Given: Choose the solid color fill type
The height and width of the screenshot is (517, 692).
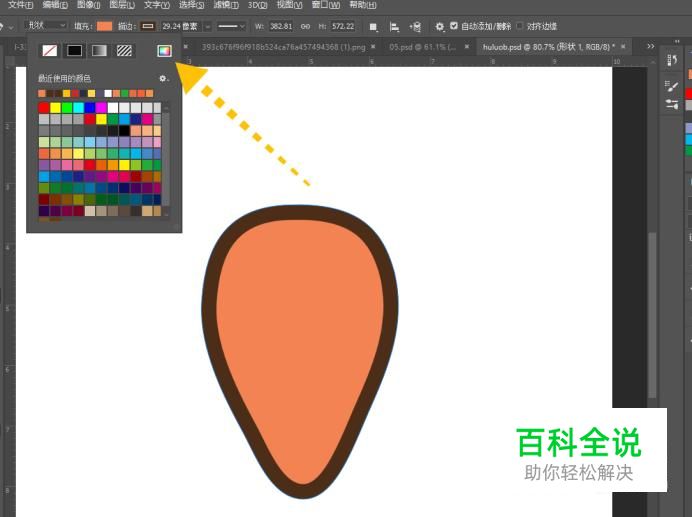Looking at the screenshot, I should (x=74, y=50).
